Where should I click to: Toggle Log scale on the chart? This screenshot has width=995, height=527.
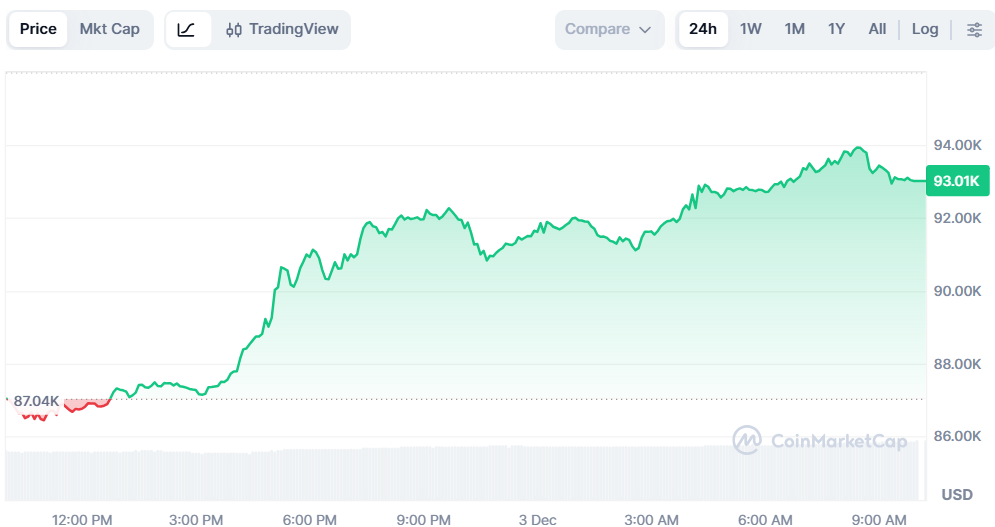(925, 30)
